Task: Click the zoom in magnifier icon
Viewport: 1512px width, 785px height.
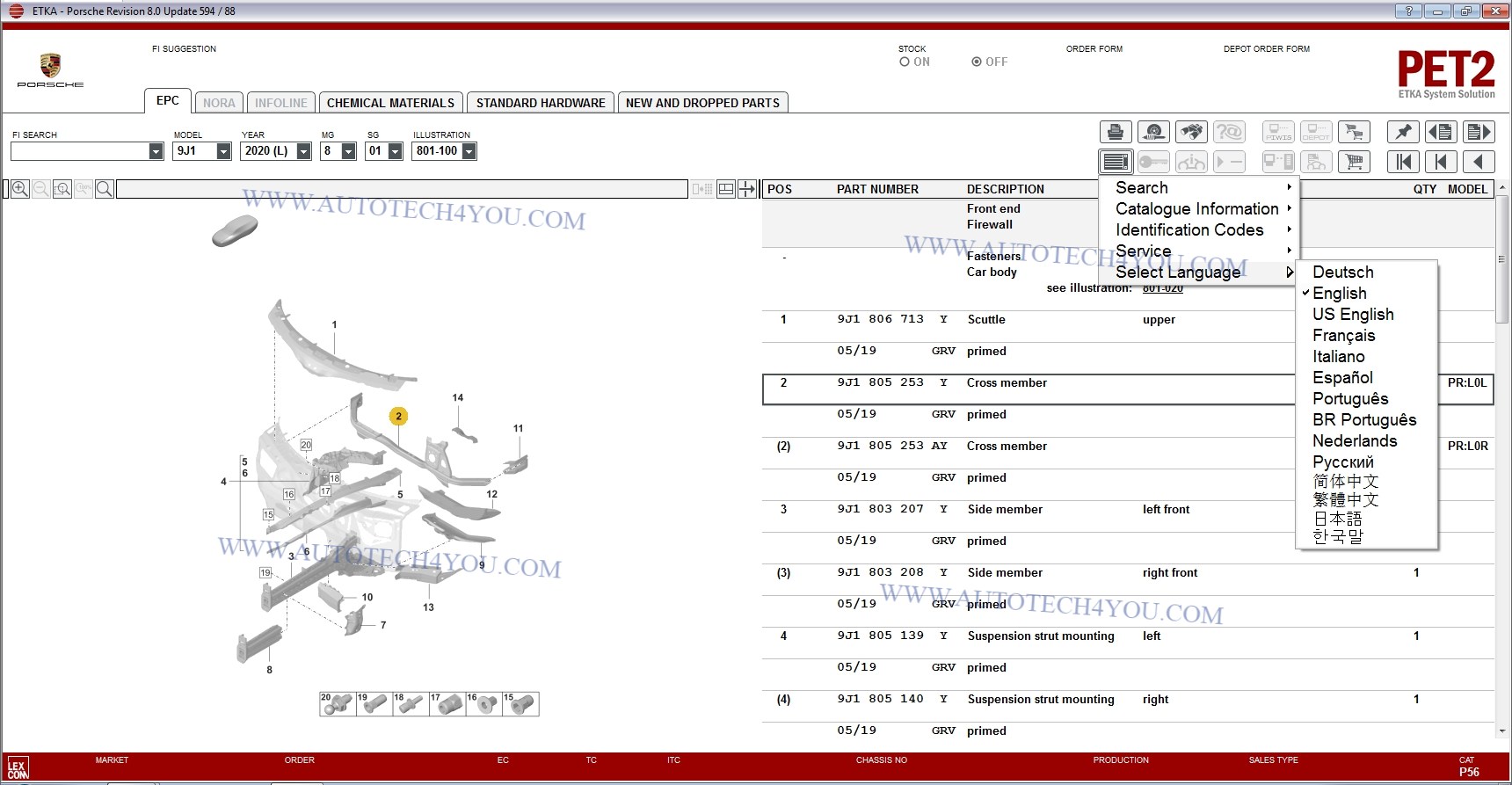Action: click(x=19, y=189)
